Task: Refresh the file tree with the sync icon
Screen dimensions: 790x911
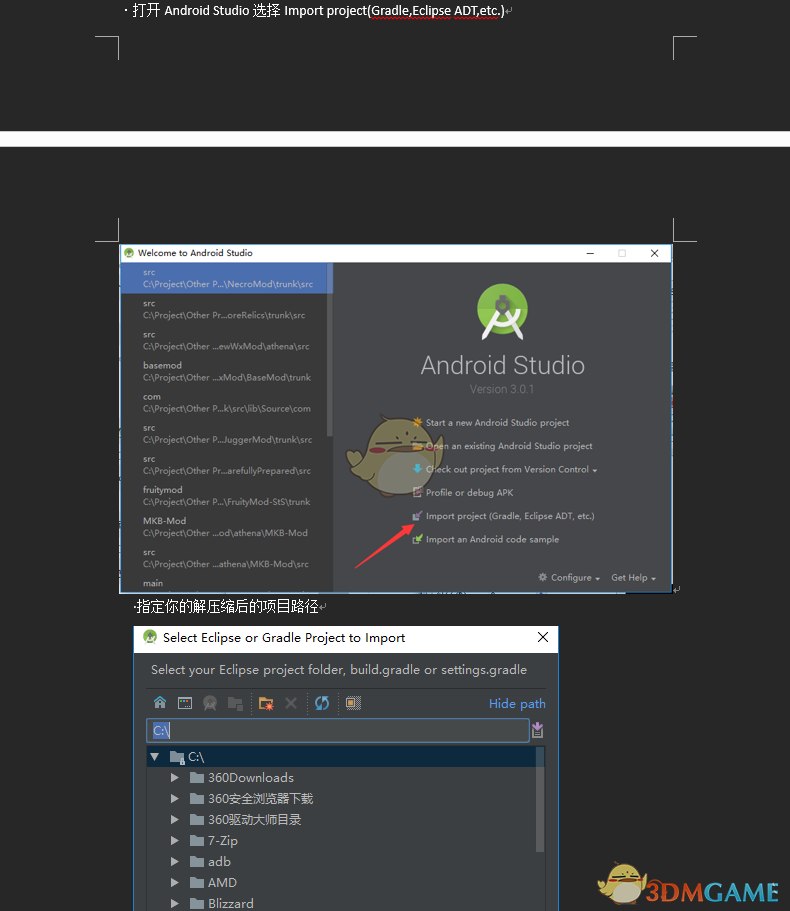Action: coord(322,703)
